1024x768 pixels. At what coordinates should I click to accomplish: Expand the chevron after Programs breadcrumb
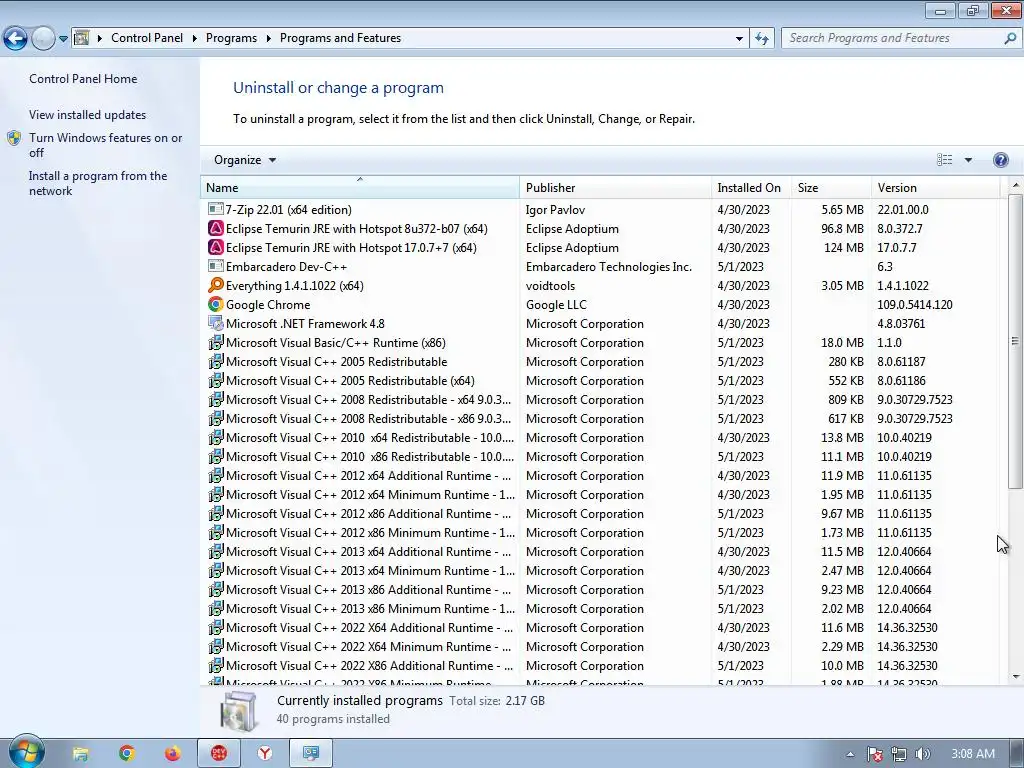point(268,38)
